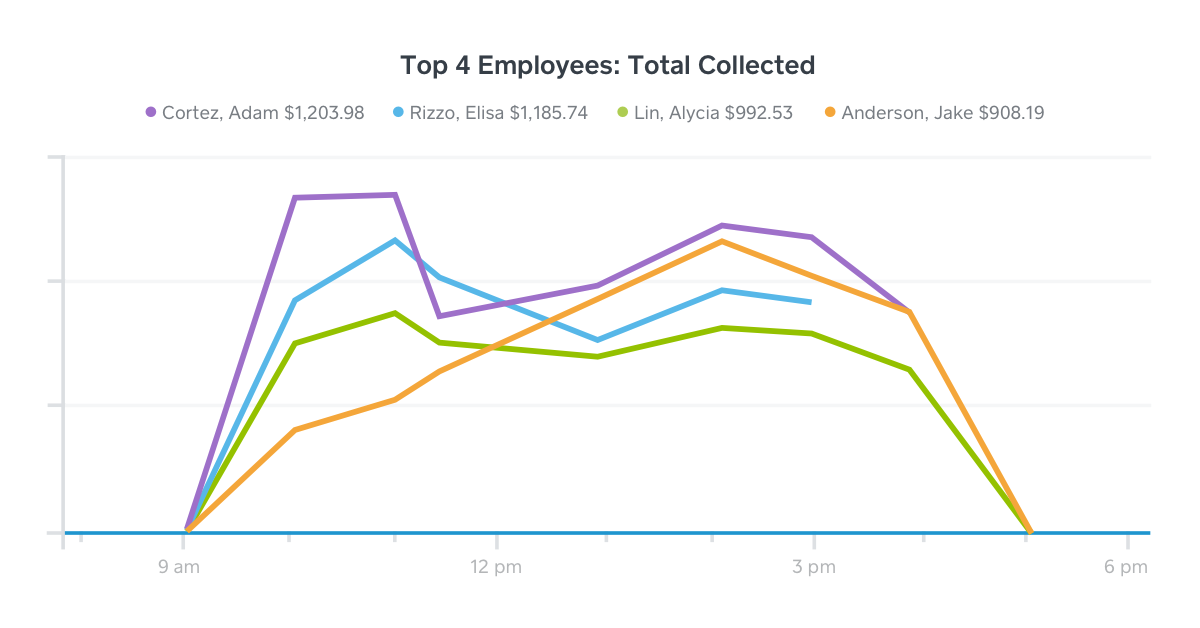
Task: Select legend label Anderson, Jake $908.19
Action: pos(943,113)
